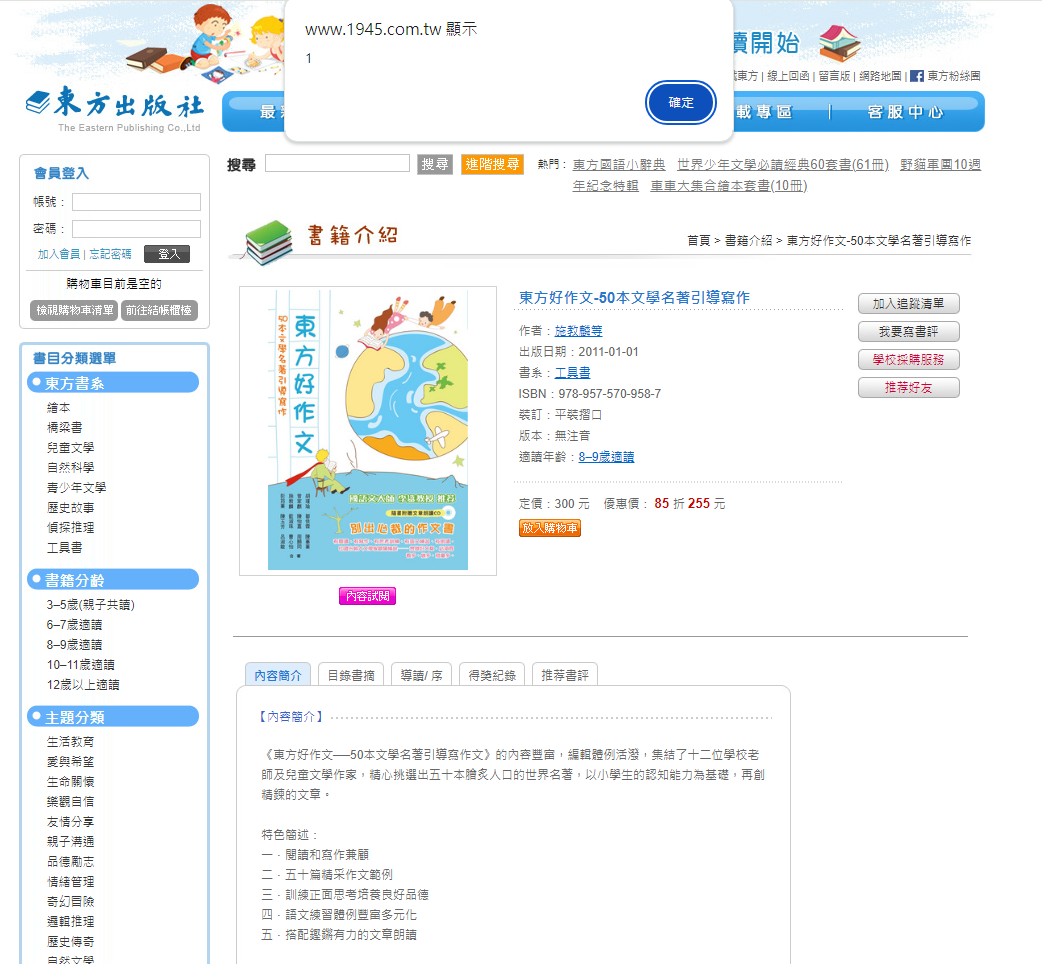Click 8–9歲適讀 適讀年齡 link
Image resolution: width=1042 pixels, height=964 pixels.
[x=606, y=456]
